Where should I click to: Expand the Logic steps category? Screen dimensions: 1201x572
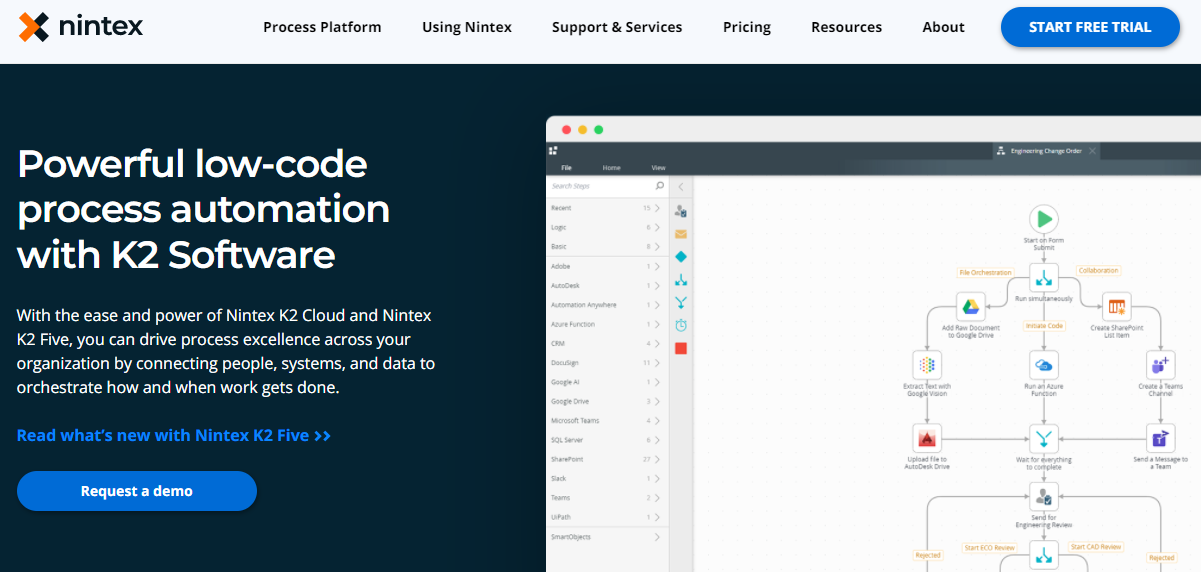click(x=658, y=227)
